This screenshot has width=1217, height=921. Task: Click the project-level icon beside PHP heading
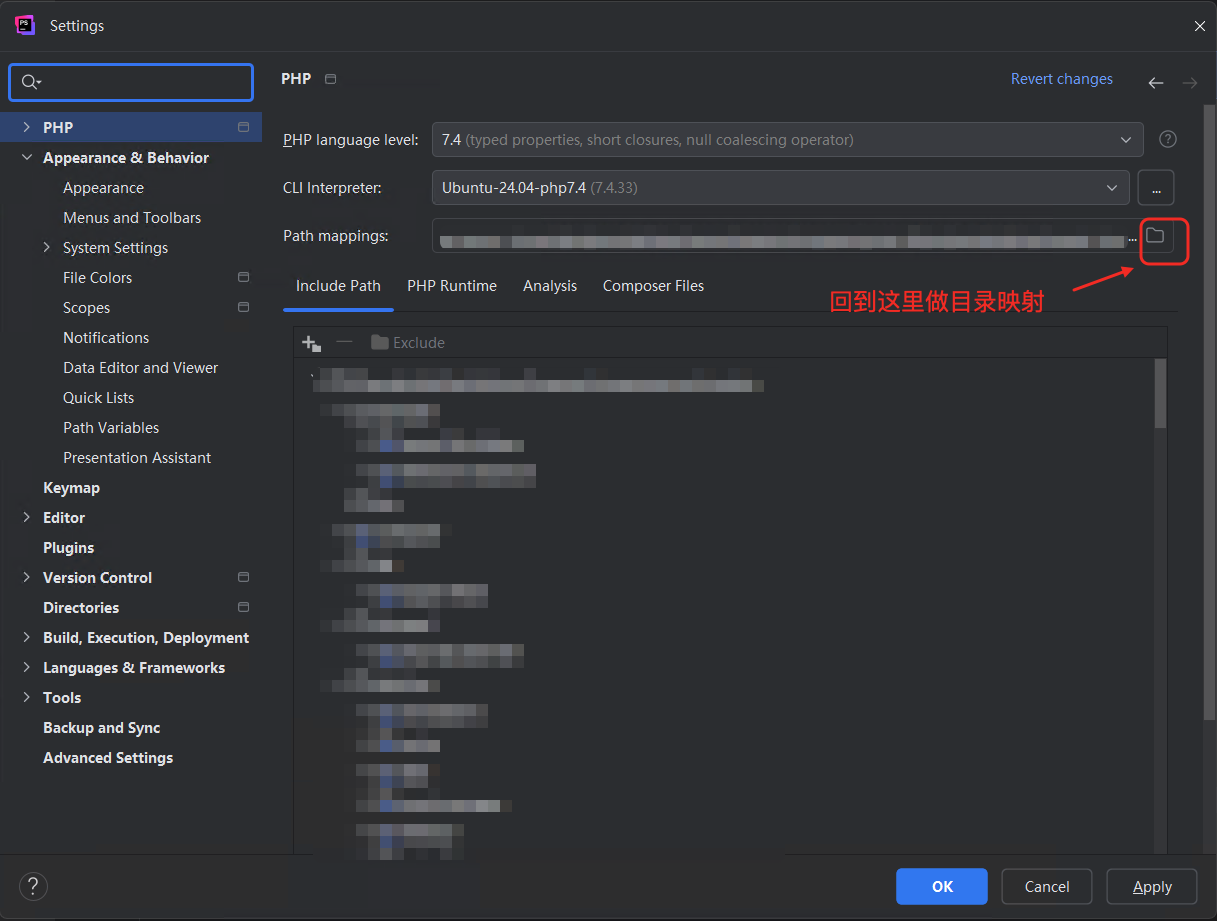tap(331, 79)
